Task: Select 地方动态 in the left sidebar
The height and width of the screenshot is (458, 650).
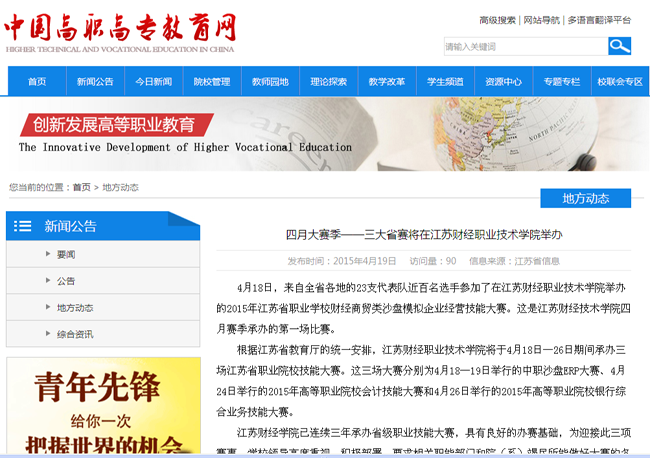Action: coord(75,308)
